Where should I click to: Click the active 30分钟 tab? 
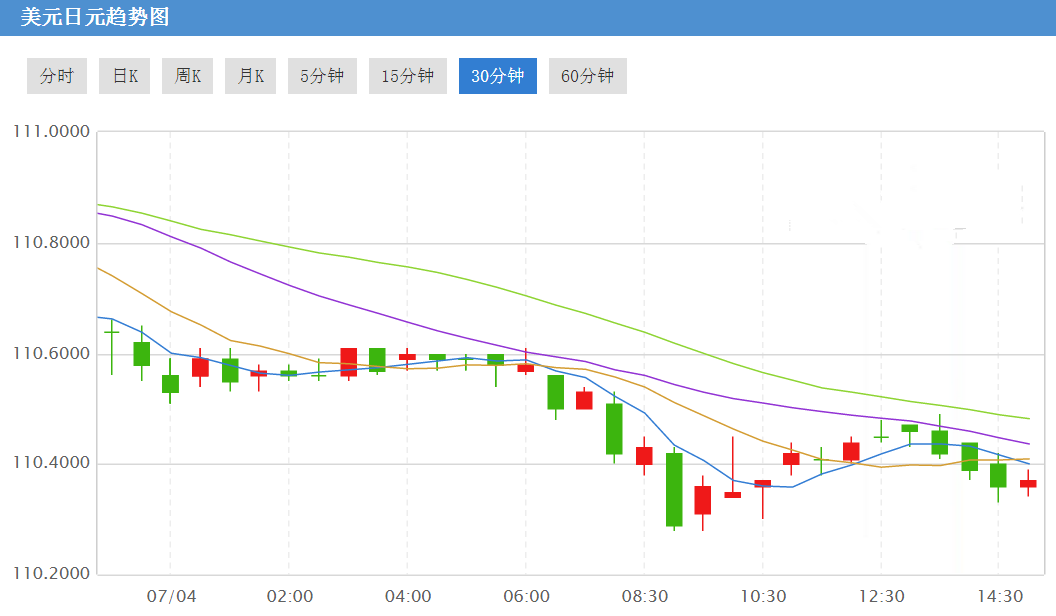498,76
